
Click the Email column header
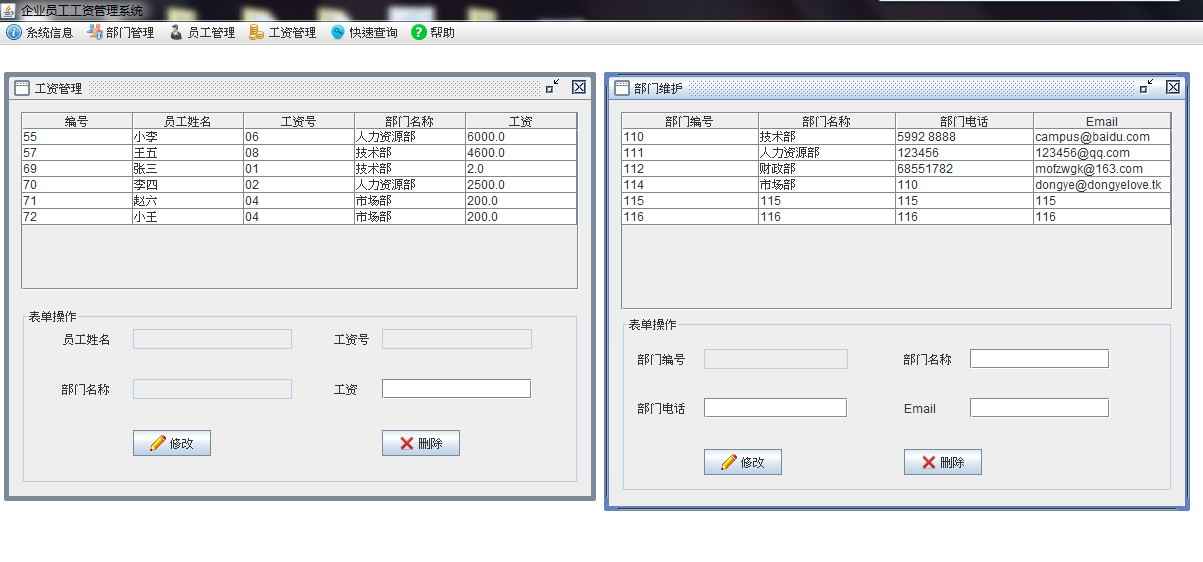1102,121
